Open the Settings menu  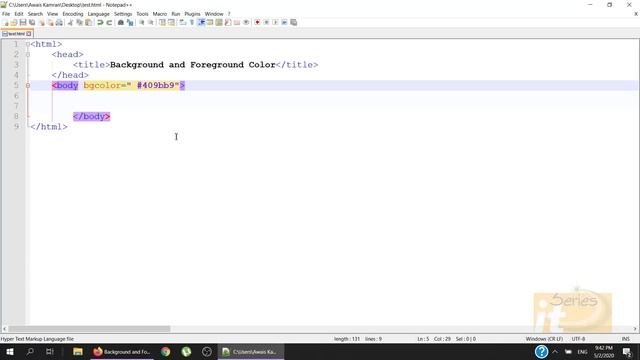coord(123,14)
